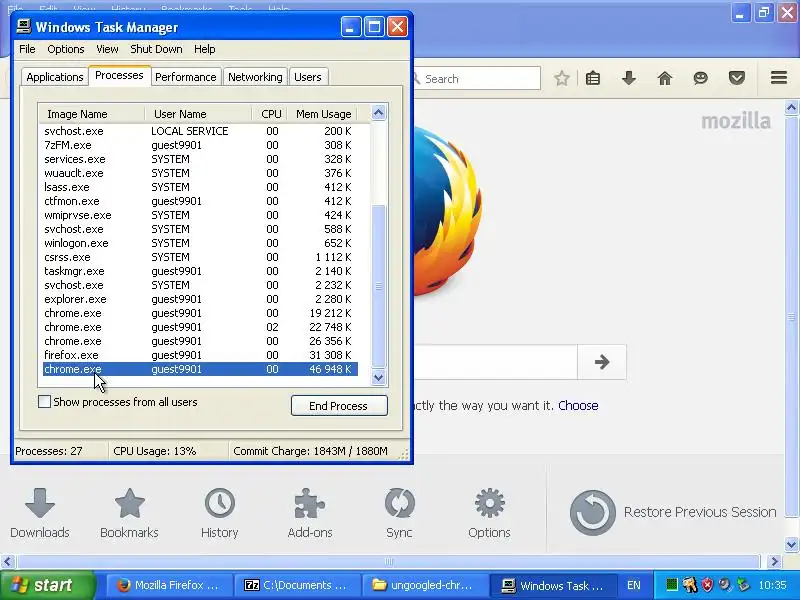Click EN language indicator in taskbar
This screenshot has width=800, height=600.
[634, 585]
